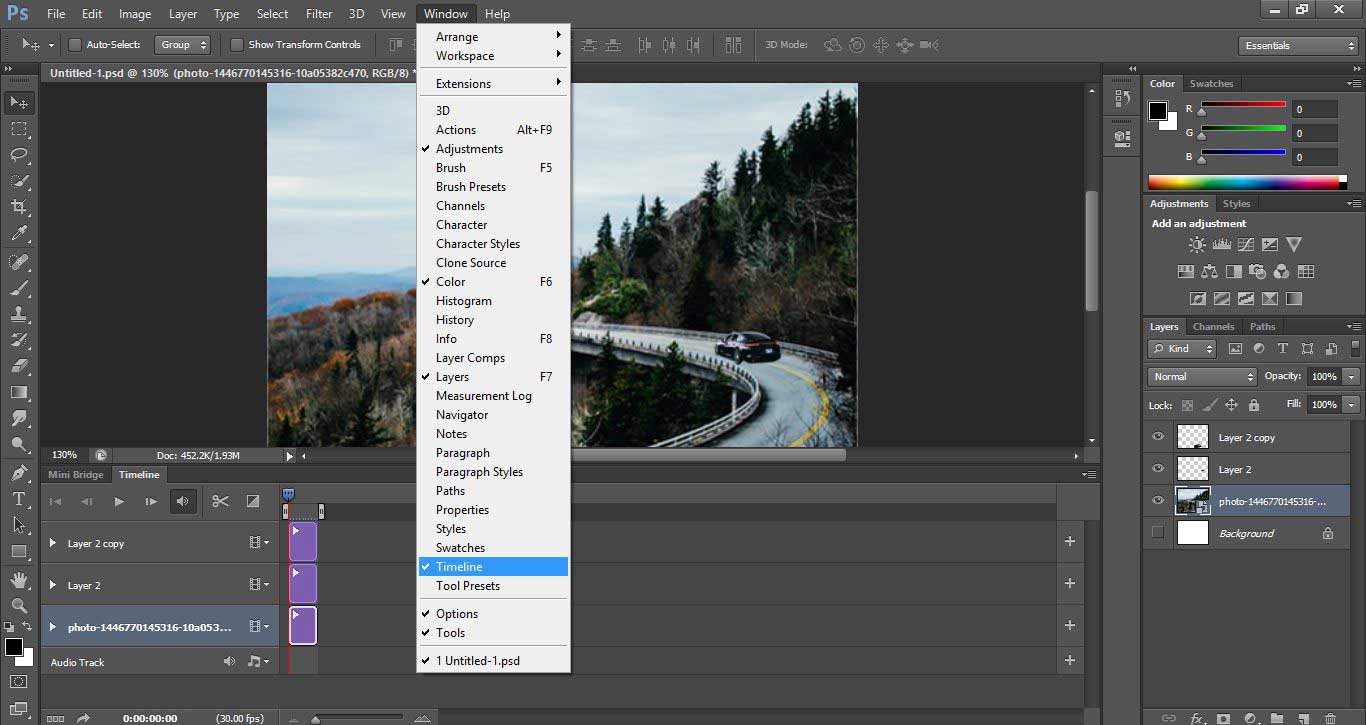The image size is (1366, 725).
Task: Mute audio playback in Timeline
Action: click(x=183, y=501)
